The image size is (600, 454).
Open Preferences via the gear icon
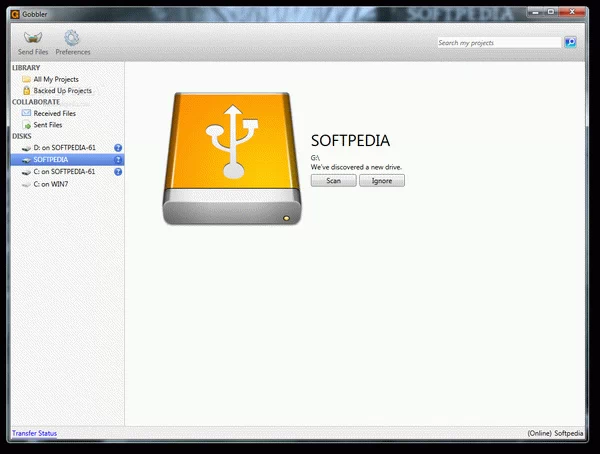pos(72,38)
